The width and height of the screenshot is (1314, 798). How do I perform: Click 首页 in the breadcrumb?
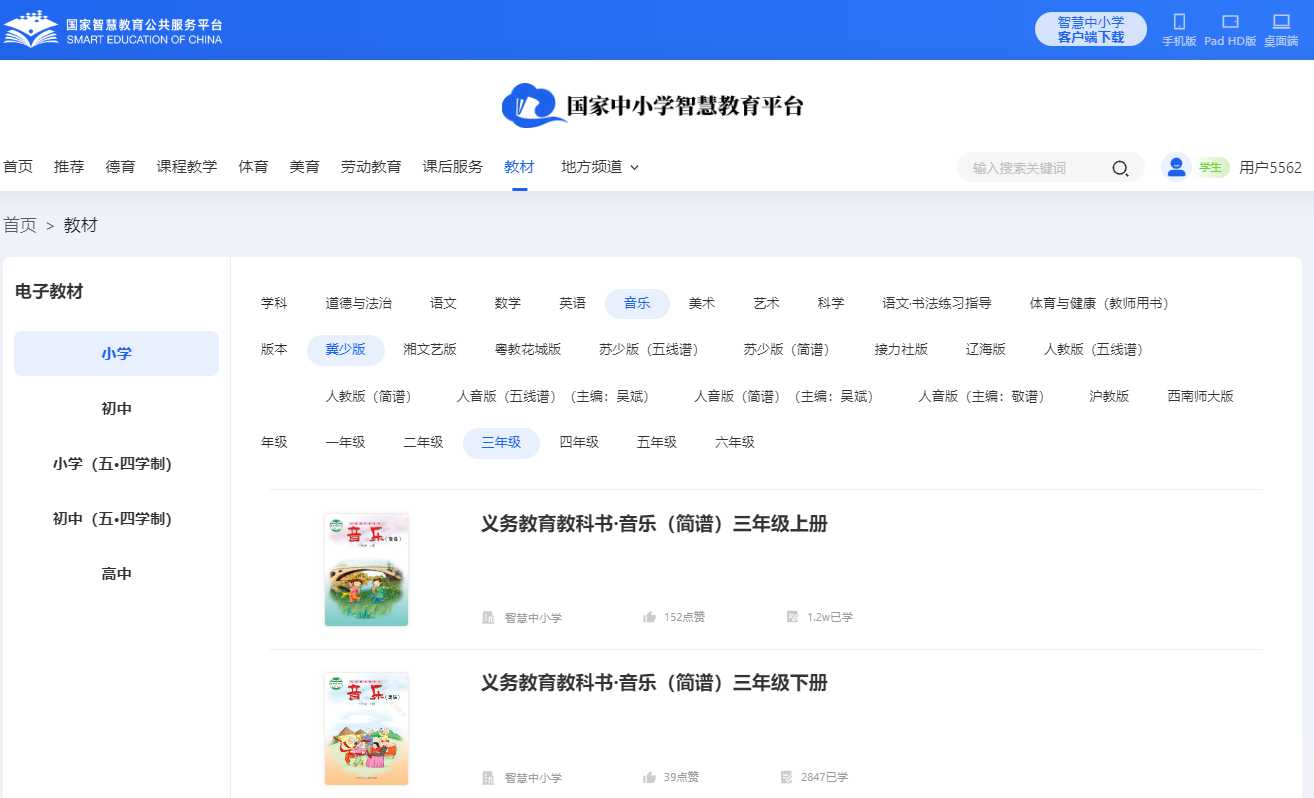(x=19, y=225)
